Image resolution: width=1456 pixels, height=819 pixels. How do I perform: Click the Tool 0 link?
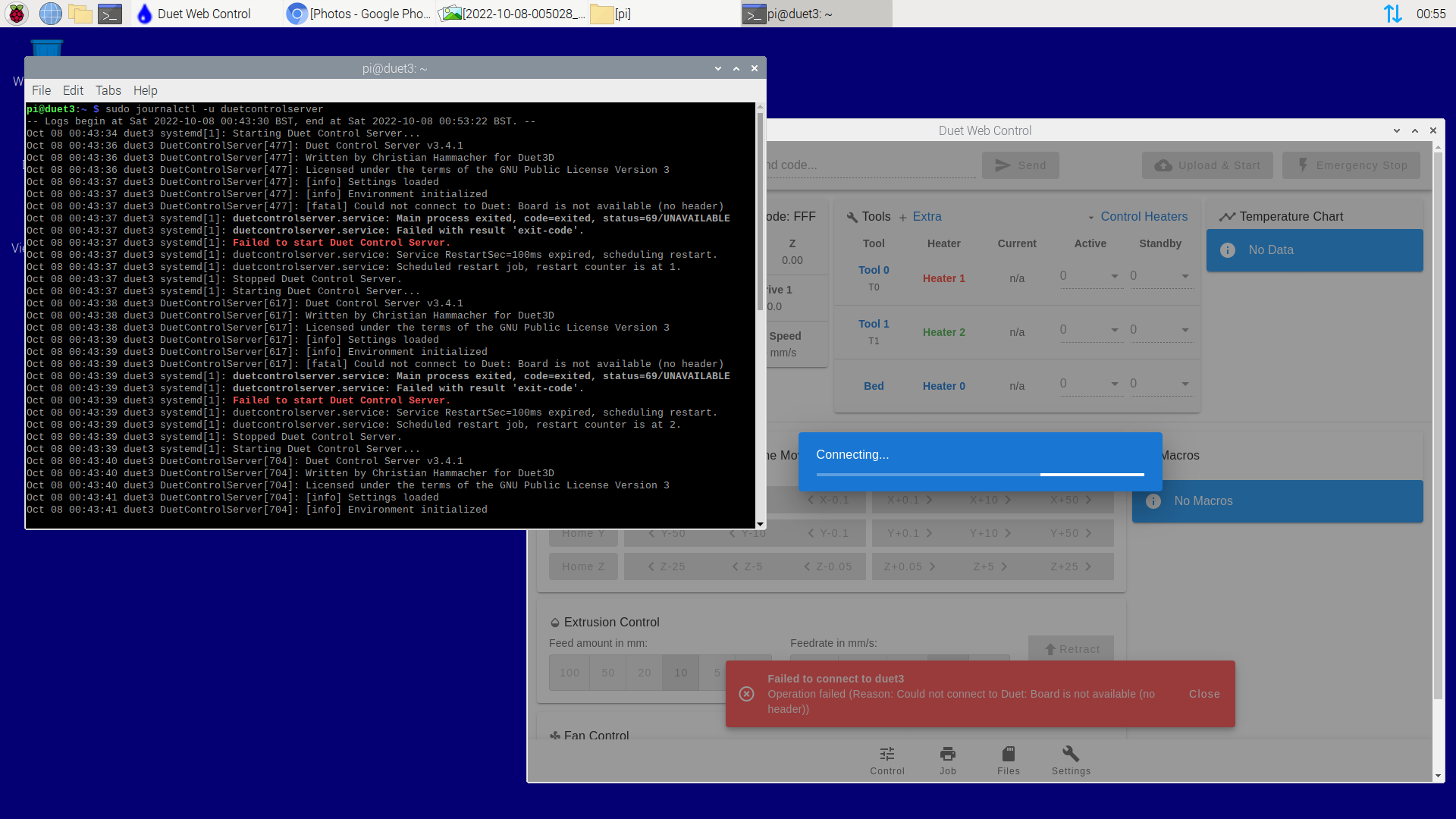[x=874, y=270]
